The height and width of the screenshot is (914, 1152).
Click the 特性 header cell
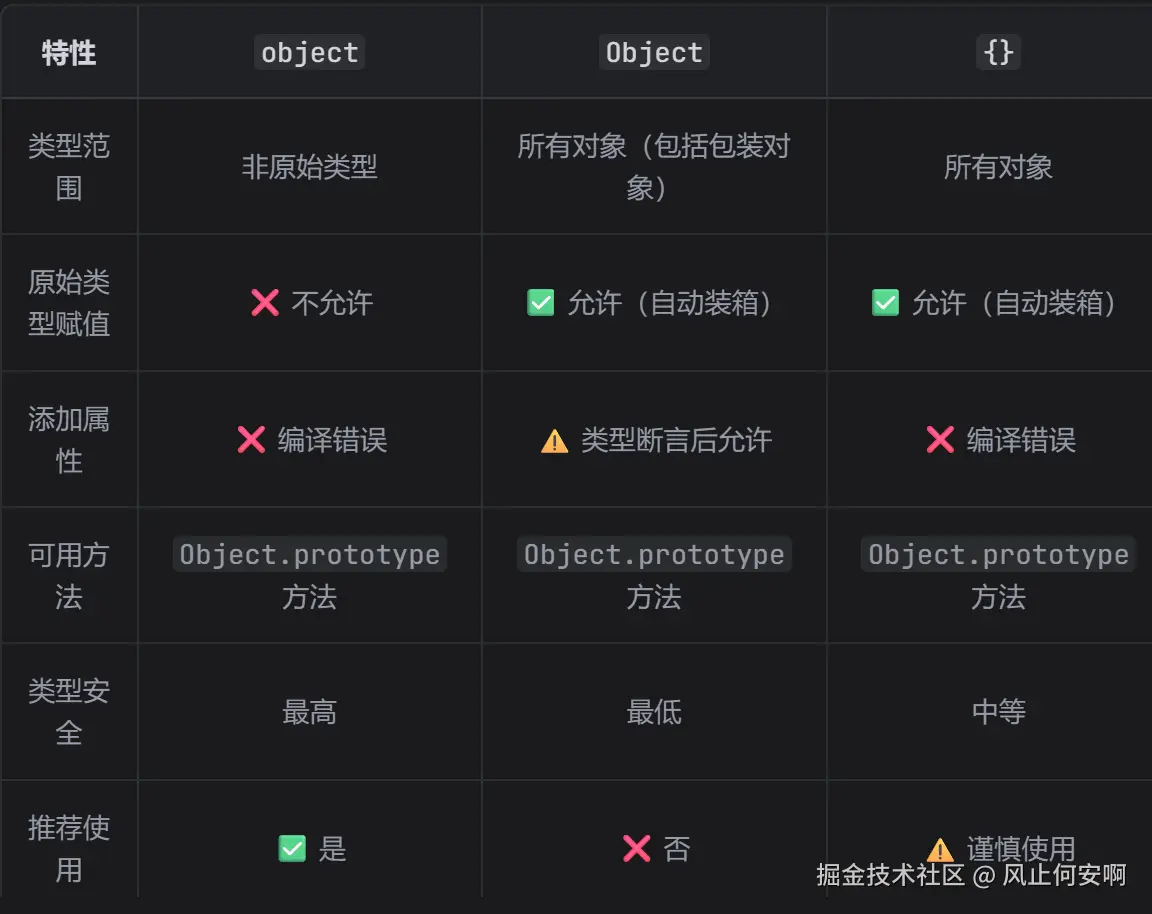click(68, 53)
